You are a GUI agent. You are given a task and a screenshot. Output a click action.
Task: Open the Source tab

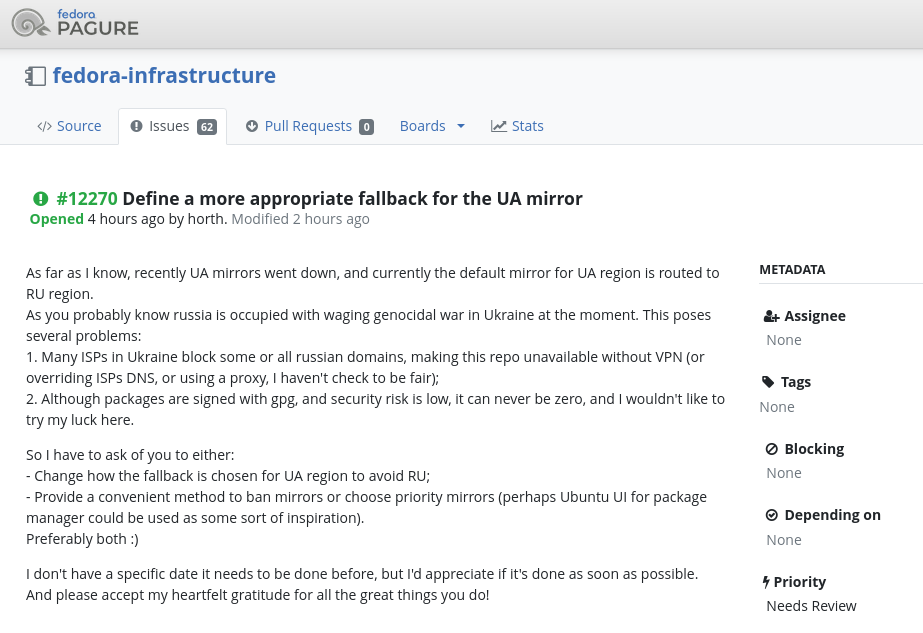79,126
